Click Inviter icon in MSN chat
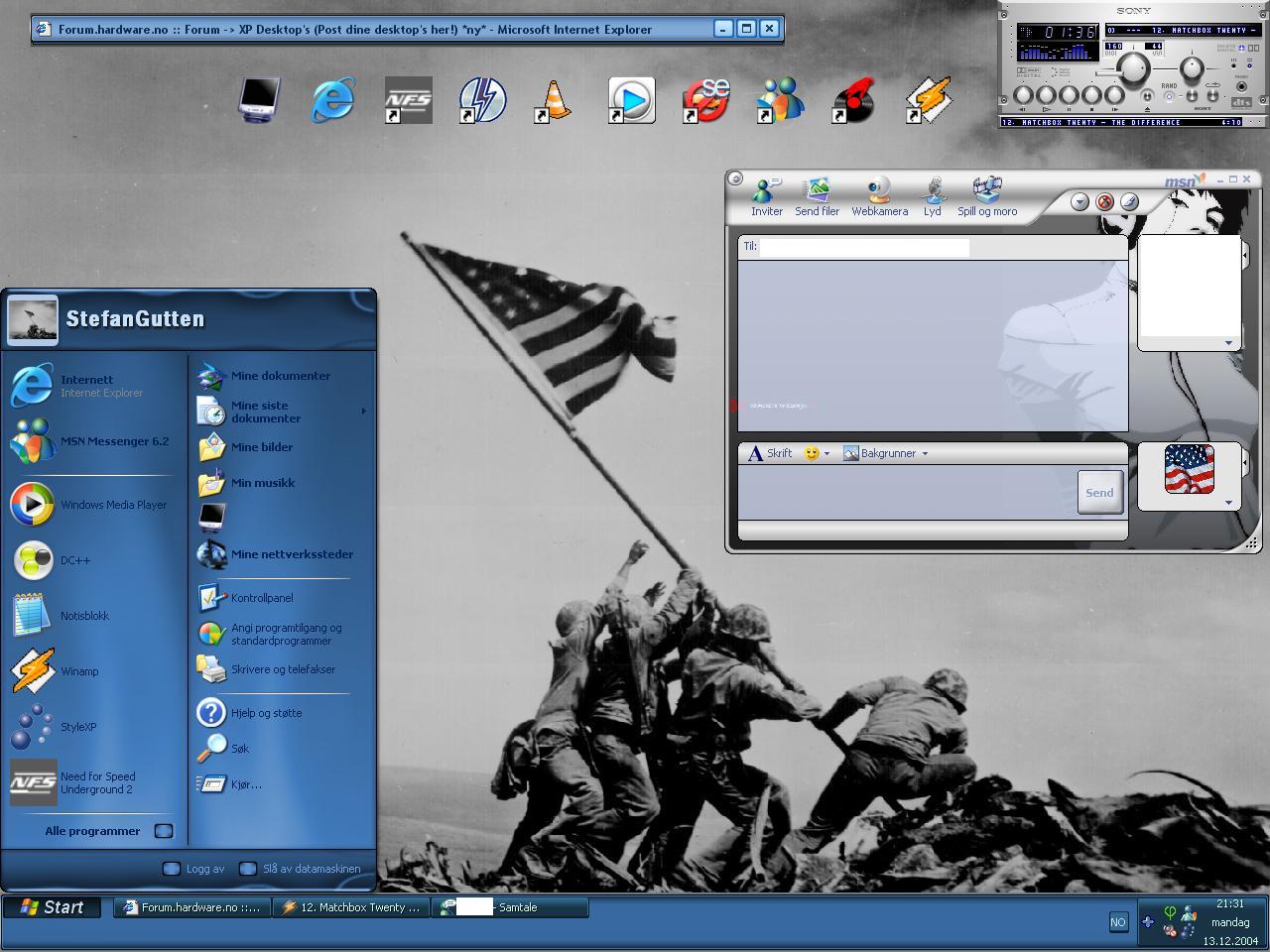Viewport: 1270px width, 952px height. tap(766, 196)
